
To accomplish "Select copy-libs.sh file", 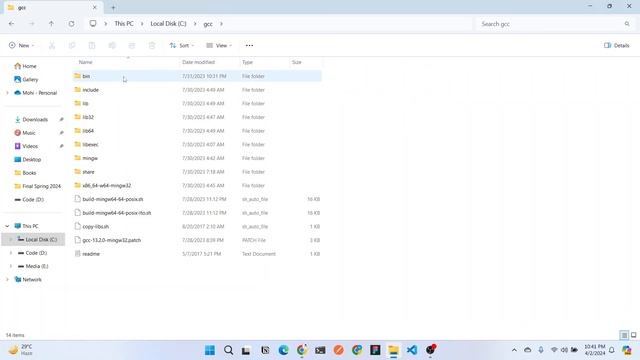I will click(197, 227).
